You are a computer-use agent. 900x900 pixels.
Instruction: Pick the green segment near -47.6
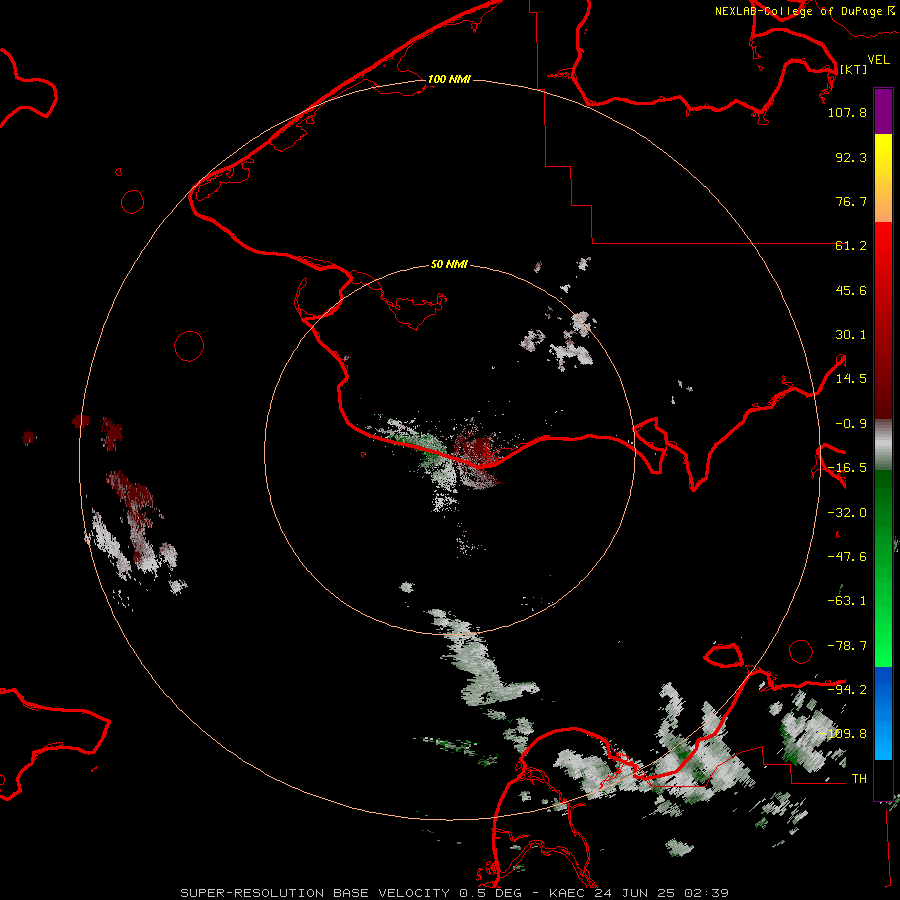coord(883,568)
